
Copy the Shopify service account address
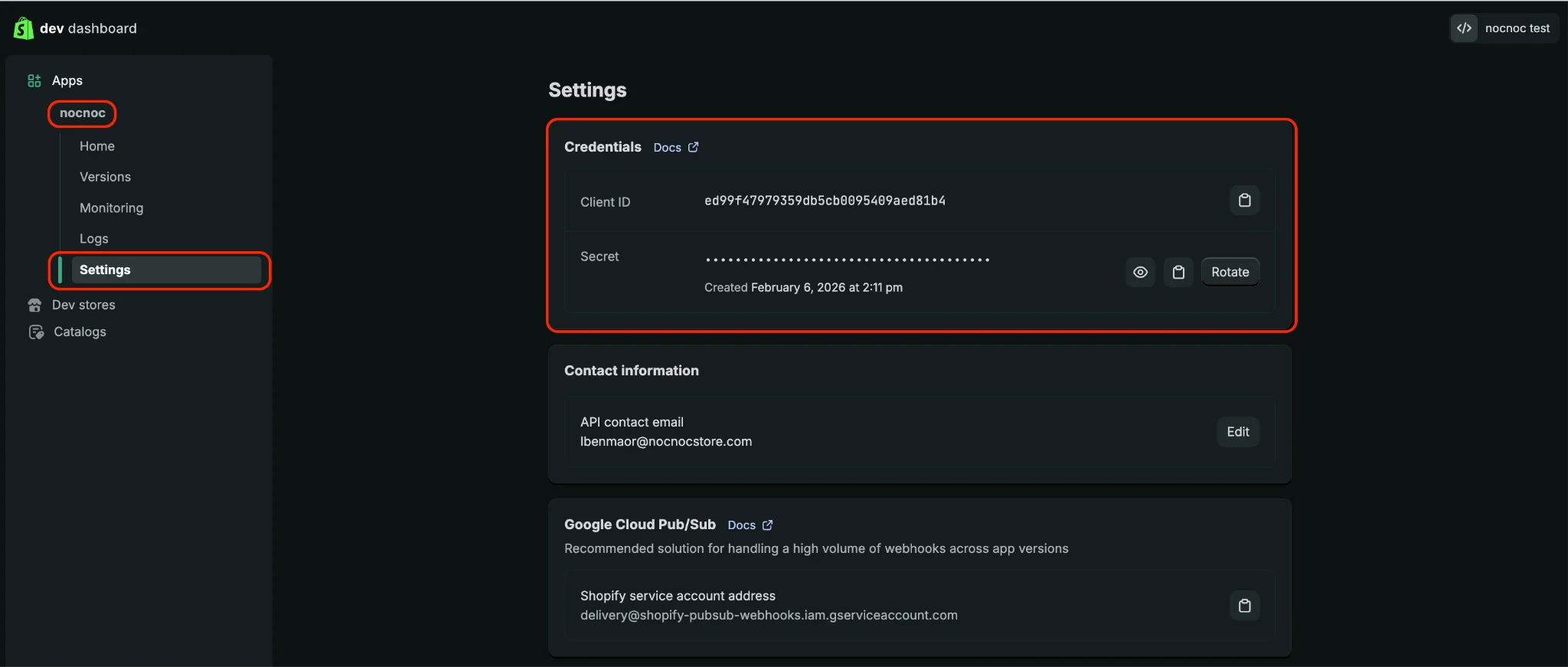(x=1244, y=605)
